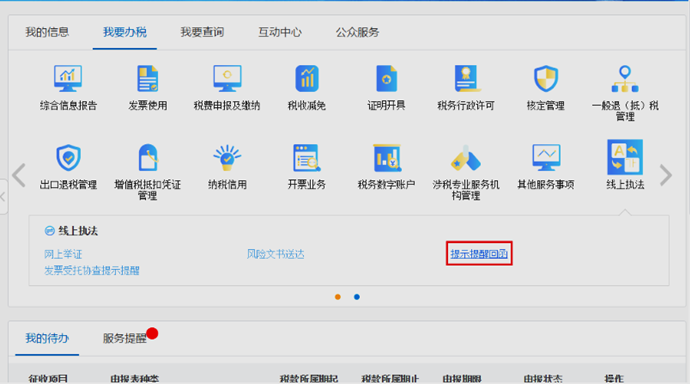Select 线上执法 icon
Image resolution: width=690 pixels, height=384 pixels.
pos(625,157)
